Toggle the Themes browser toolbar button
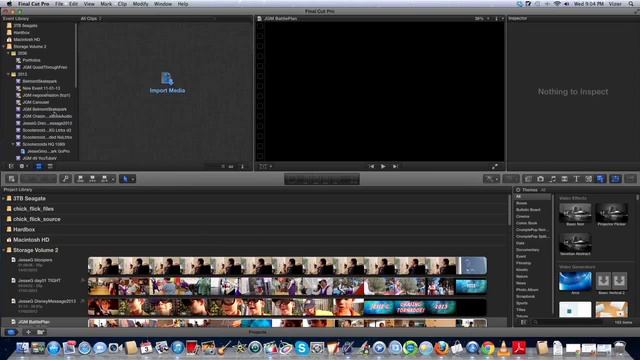 [x=600, y=179]
